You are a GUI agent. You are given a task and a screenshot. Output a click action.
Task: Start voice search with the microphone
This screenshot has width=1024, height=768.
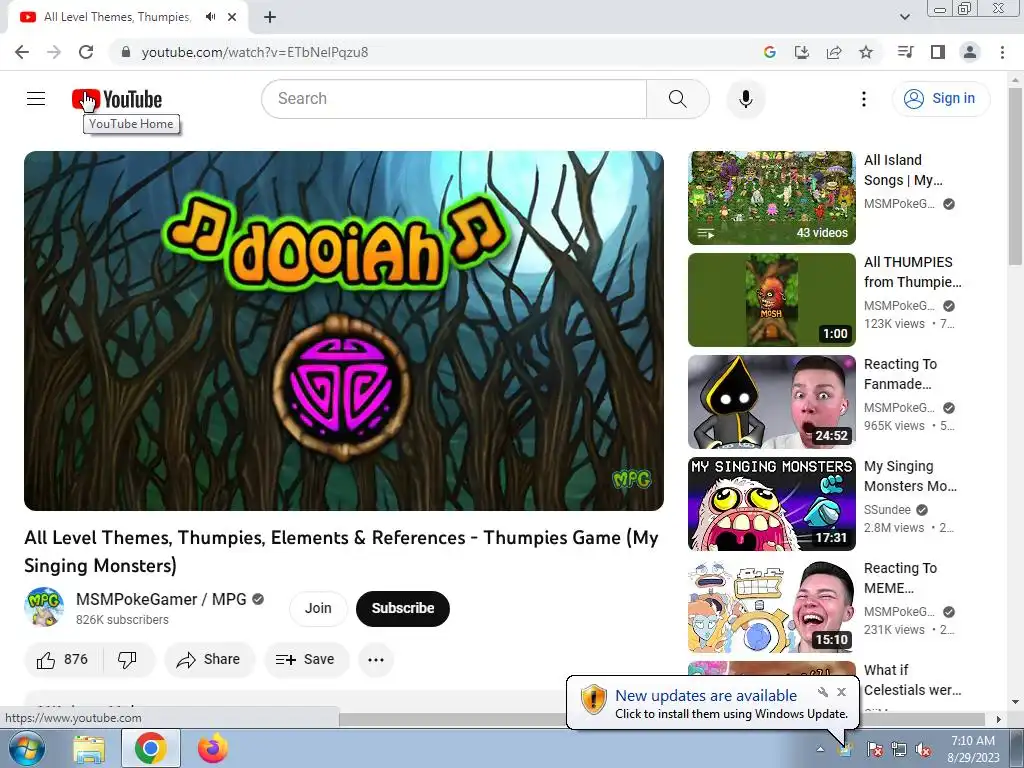tap(746, 99)
